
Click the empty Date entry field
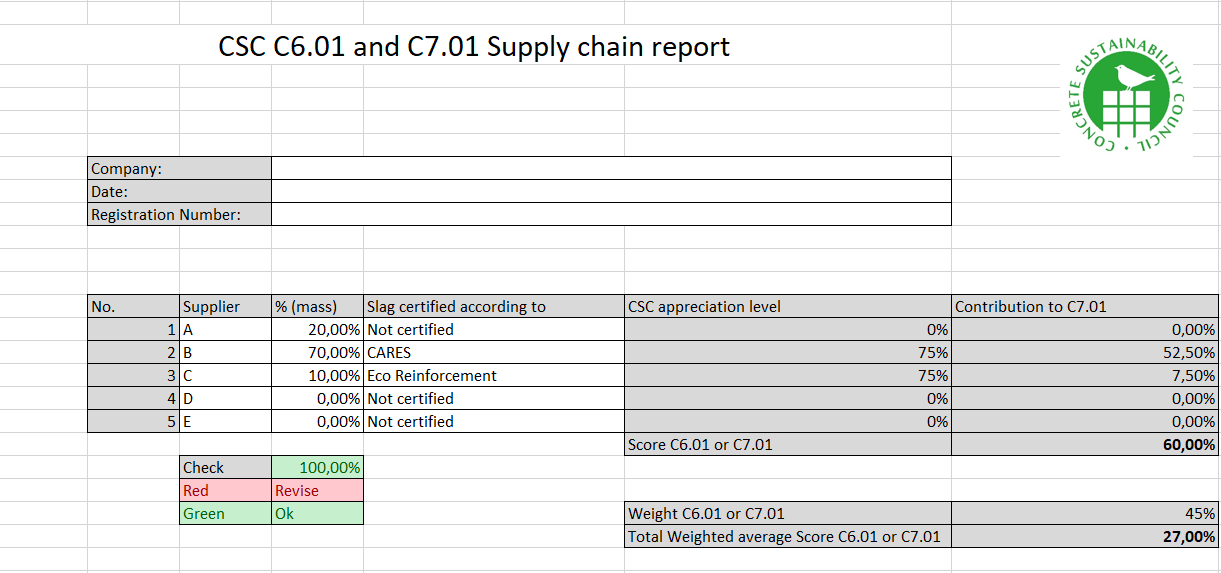pos(610,192)
